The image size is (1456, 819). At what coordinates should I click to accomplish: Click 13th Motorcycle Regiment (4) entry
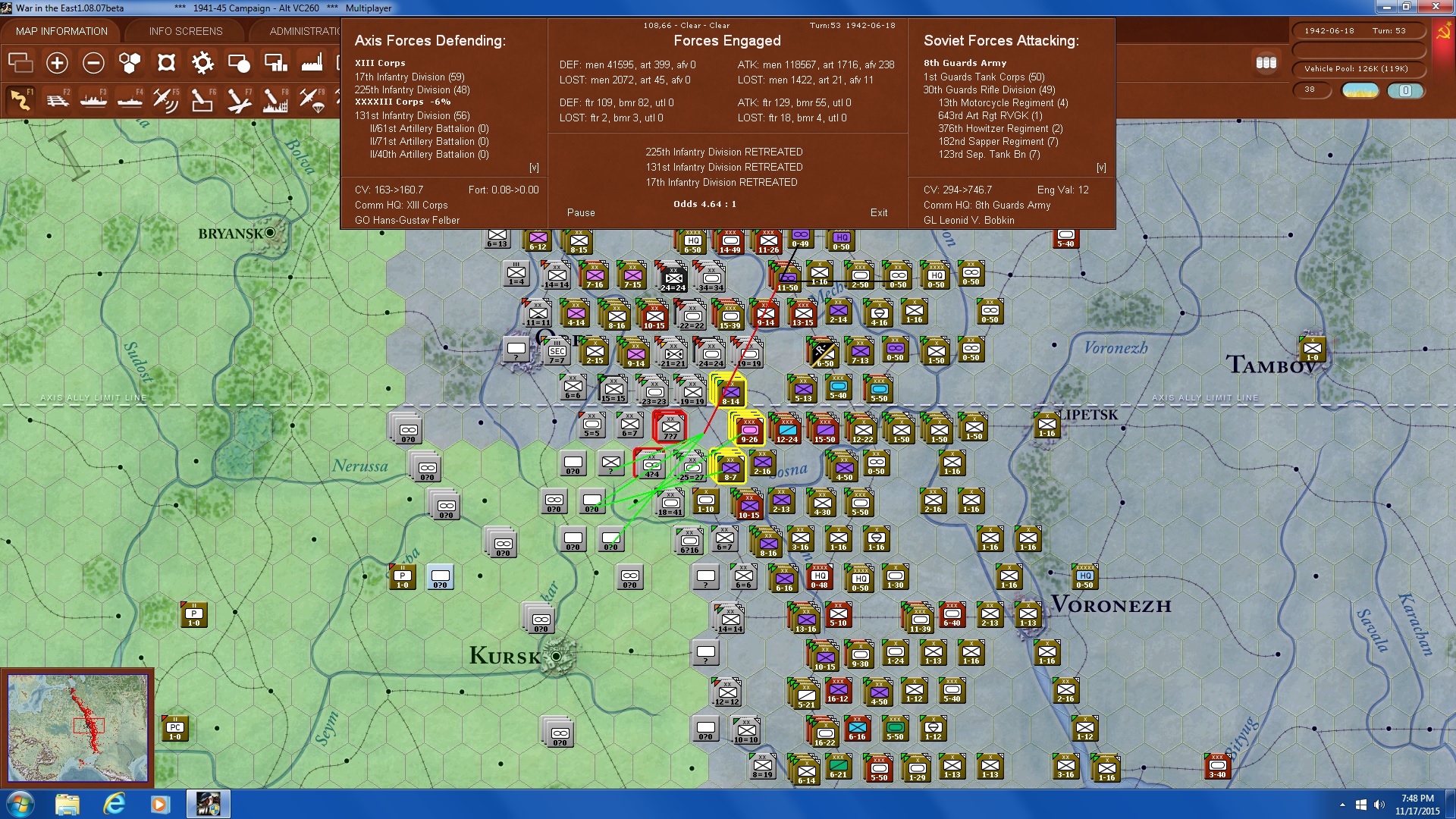tap(1003, 103)
